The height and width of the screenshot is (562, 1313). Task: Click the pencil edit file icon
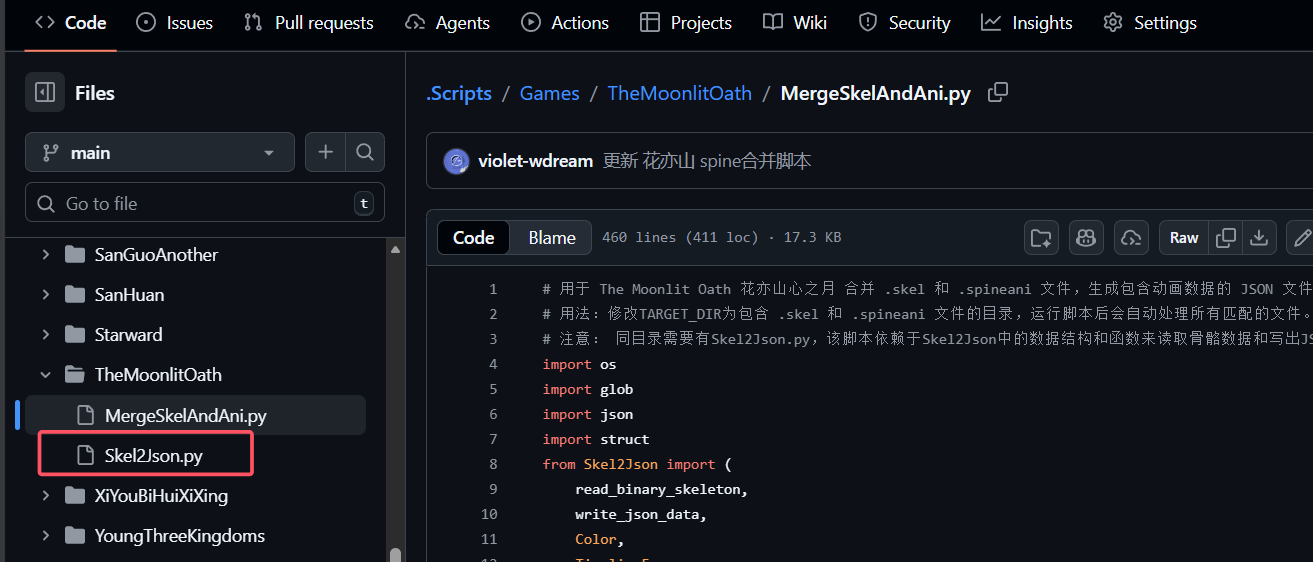coord(1301,238)
